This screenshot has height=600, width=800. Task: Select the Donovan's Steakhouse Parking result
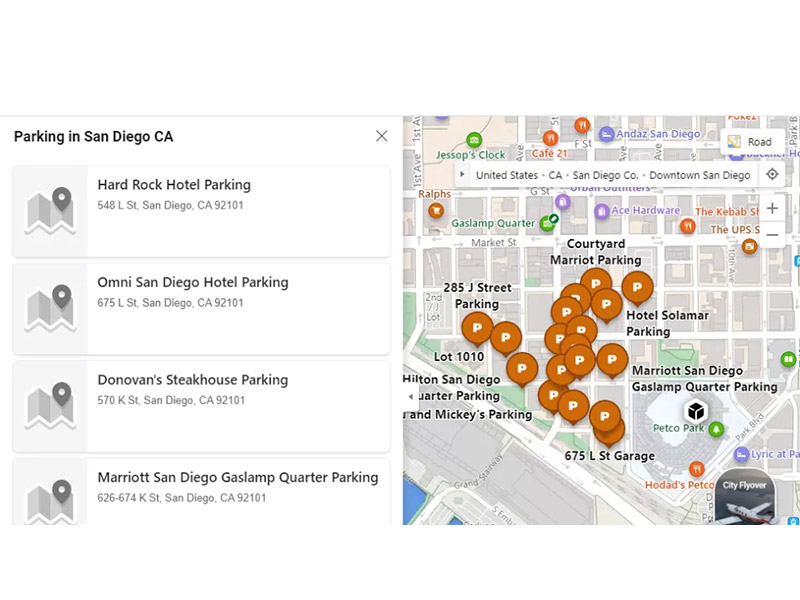tap(201, 406)
